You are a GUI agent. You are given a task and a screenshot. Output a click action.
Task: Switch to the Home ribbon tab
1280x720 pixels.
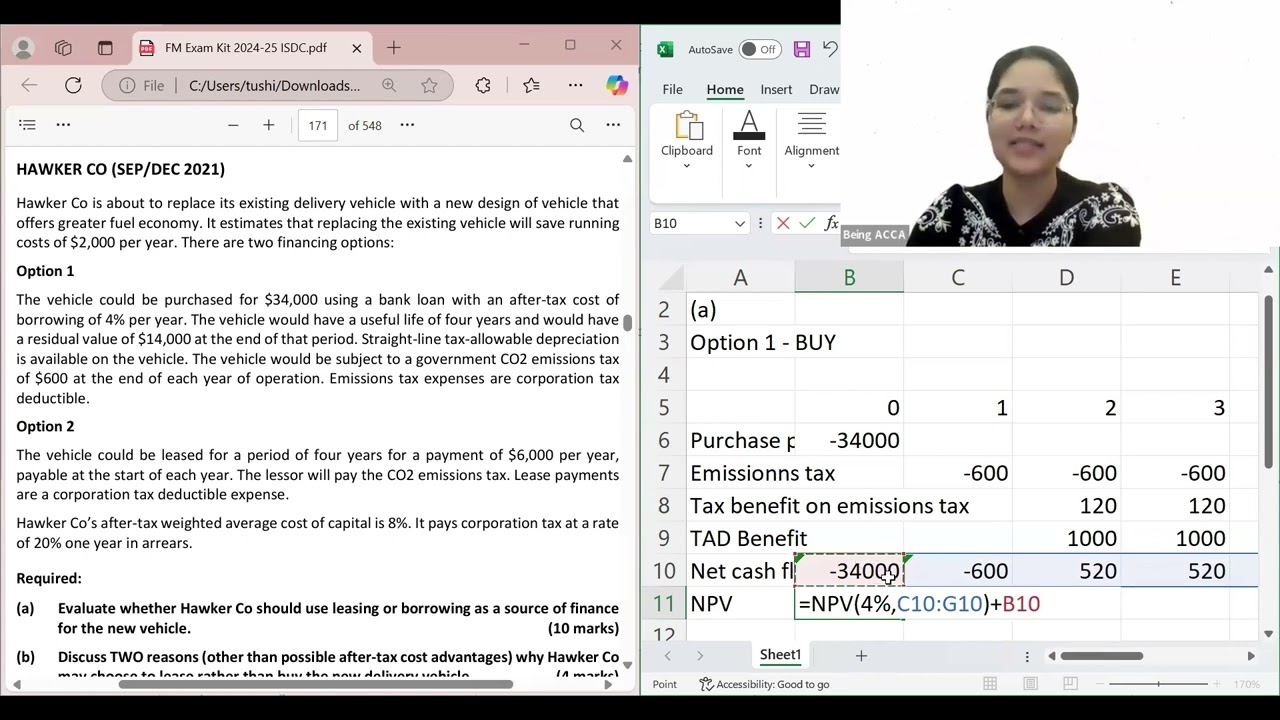(x=725, y=90)
